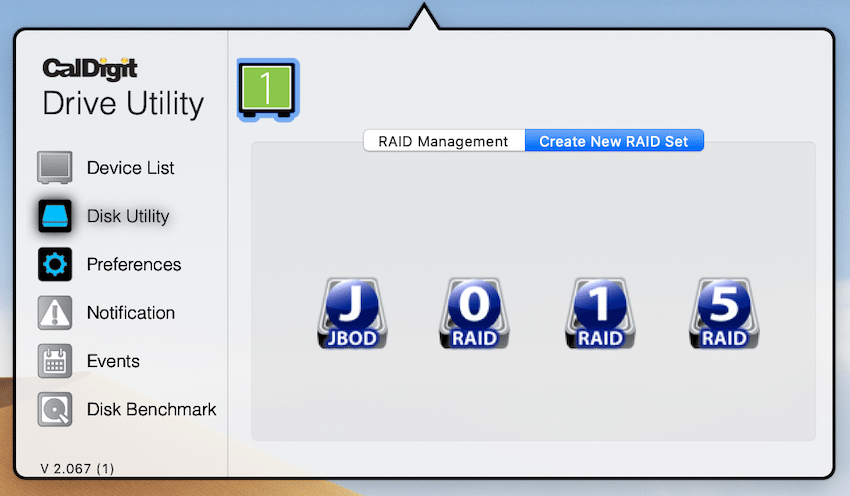Choose the RAID 0 drive icon
The width and height of the screenshot is (850, 496).
[474, 313]
